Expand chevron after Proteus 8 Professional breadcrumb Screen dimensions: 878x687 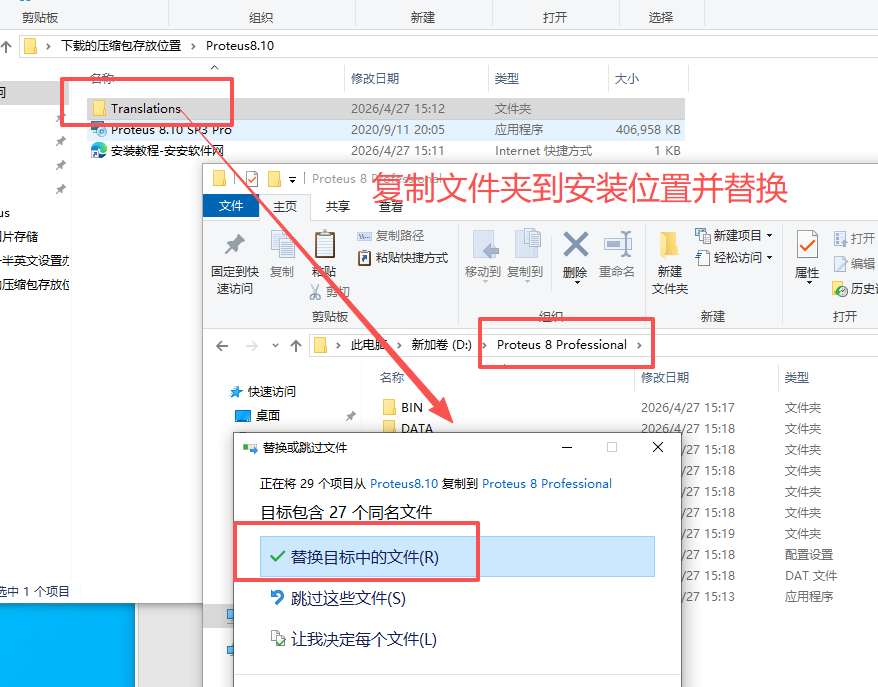(639, 345)
